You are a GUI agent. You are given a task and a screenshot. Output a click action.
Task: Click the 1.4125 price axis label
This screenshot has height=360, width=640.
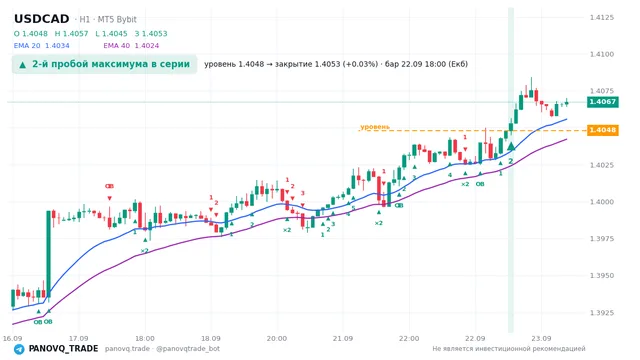pos(602,18)
